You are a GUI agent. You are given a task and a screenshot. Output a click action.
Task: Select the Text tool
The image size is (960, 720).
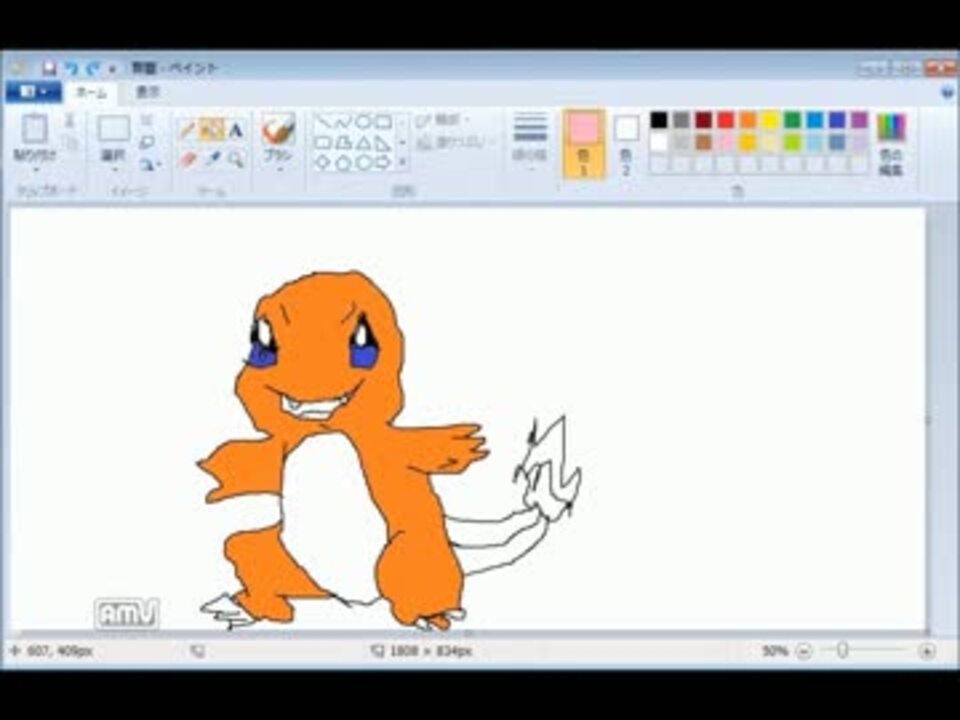click(x=236, y=129)
